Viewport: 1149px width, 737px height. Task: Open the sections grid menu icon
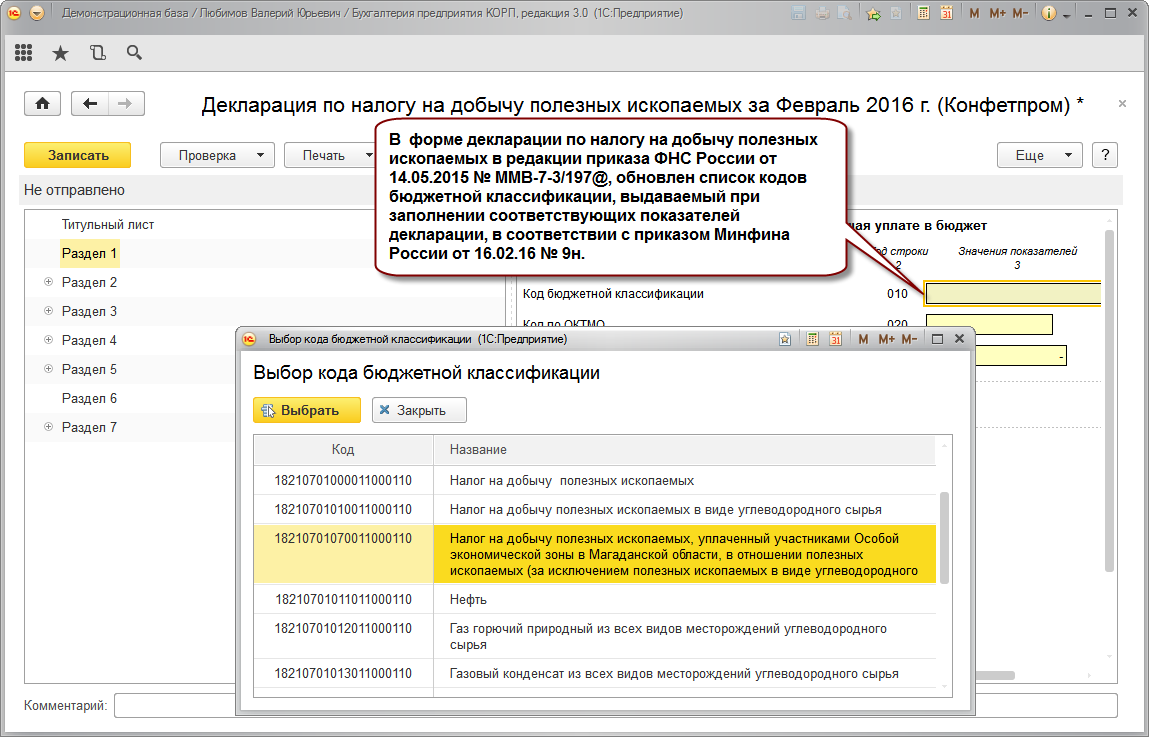point(24,53)
